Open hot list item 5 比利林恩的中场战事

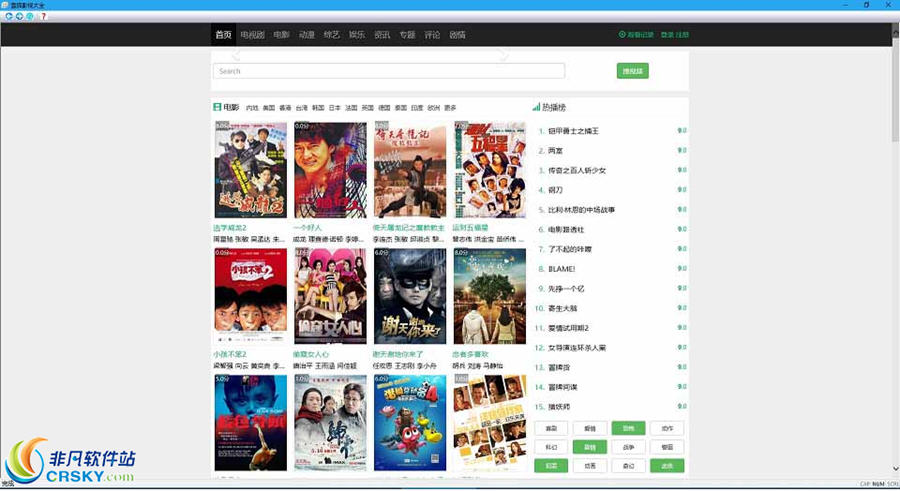coord(581,210)
